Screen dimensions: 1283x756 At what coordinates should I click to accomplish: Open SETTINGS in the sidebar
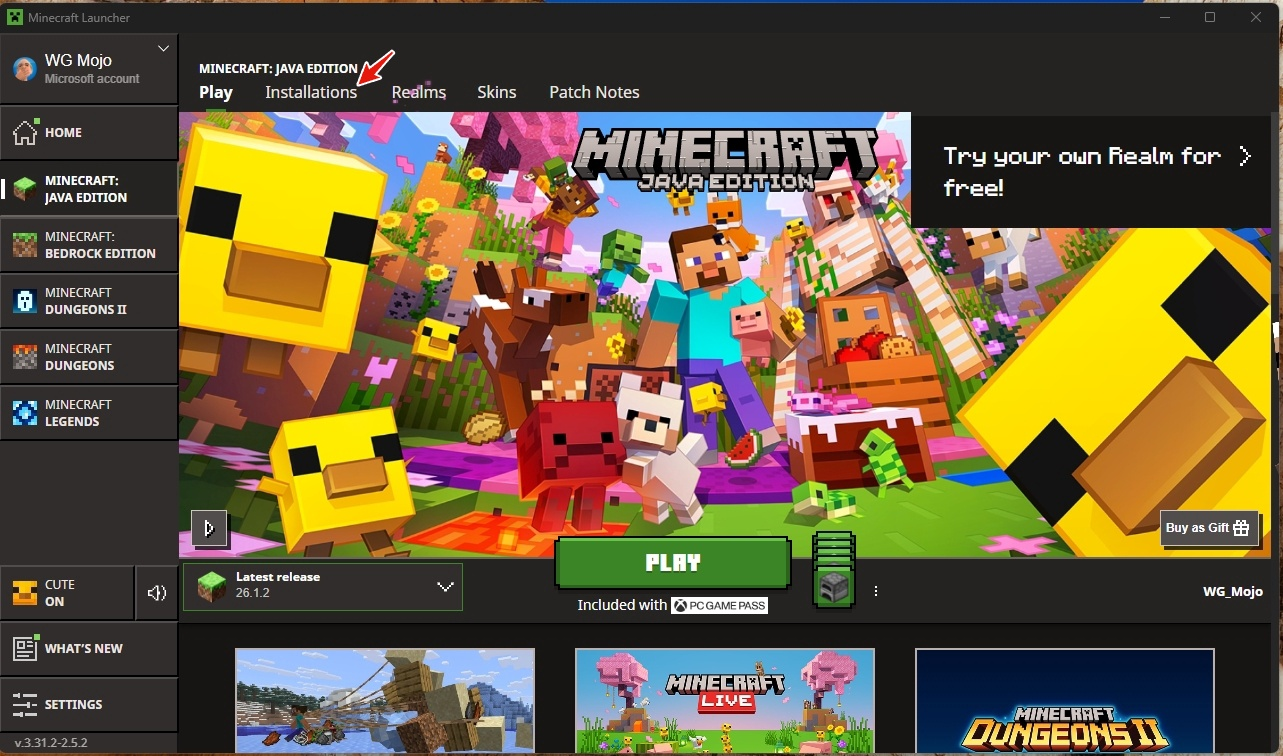click(89, 704)
